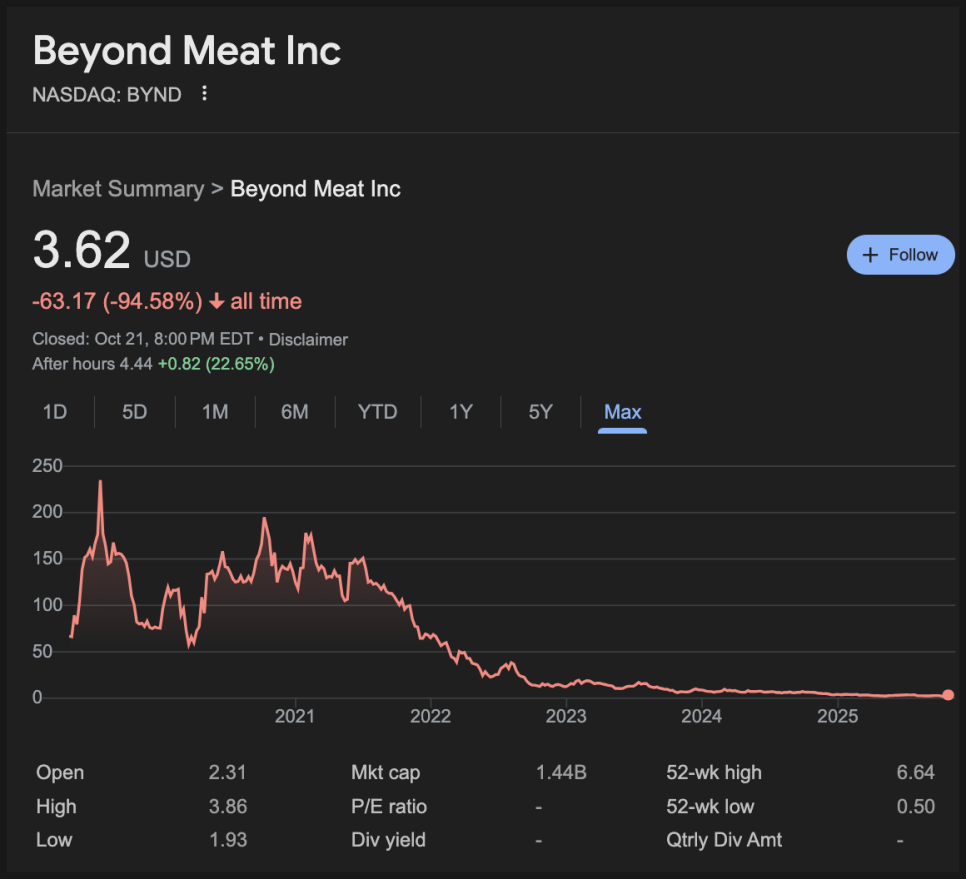The height and width of the screenshot is (879, 966).
Task: Click the endpoint dot on the price chart
Action: (948, 695)
